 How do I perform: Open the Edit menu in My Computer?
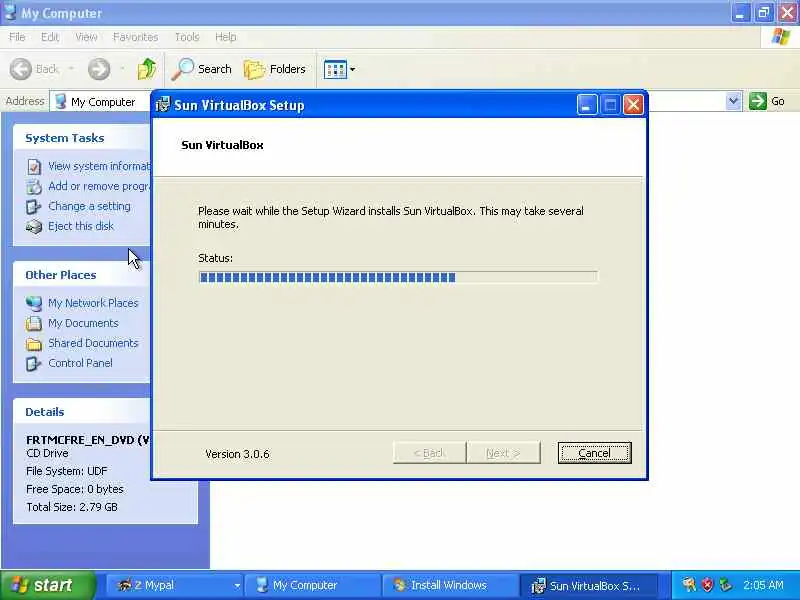[49, 37]
